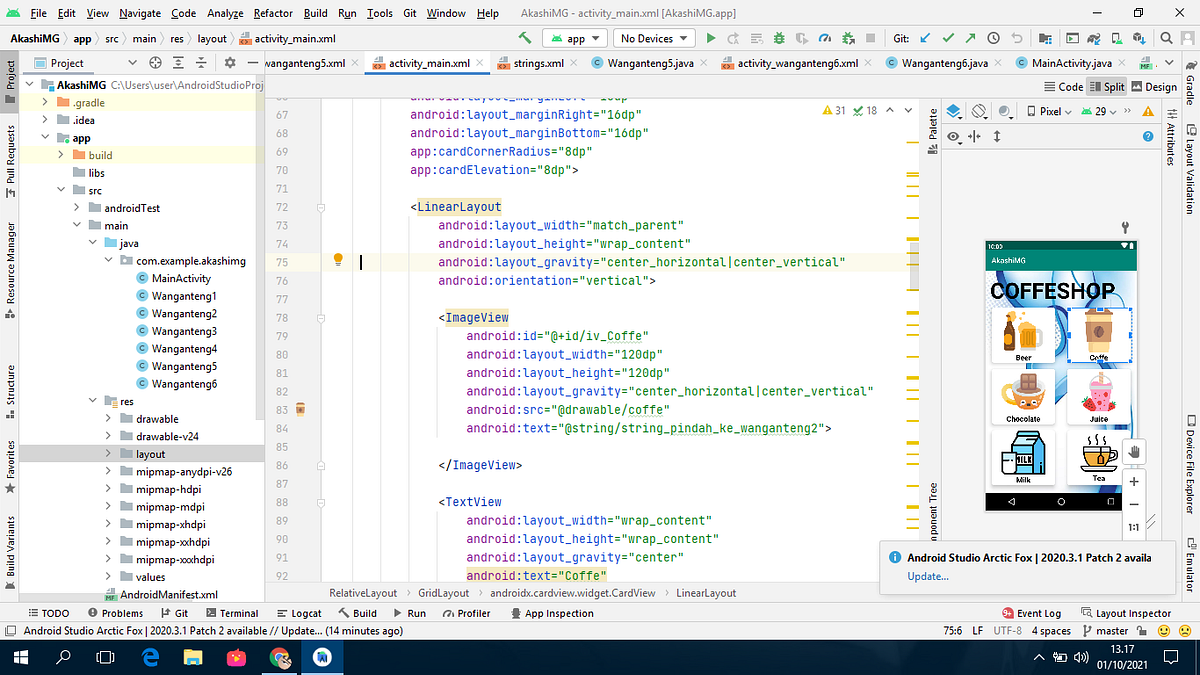Push commits using the Git up-arrow icon
The image size is (1200, 675).
click(970, 36)
